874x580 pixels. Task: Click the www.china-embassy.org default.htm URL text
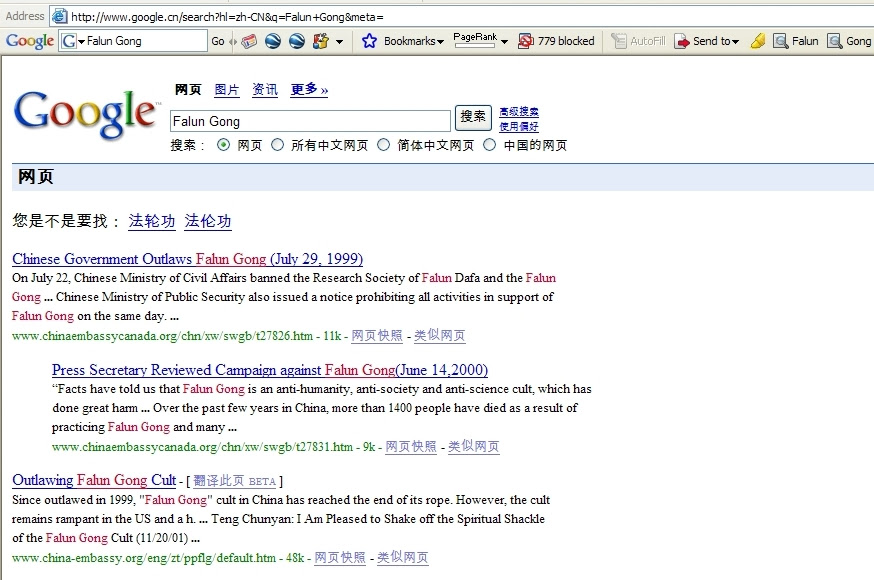(x=144, y=558)
